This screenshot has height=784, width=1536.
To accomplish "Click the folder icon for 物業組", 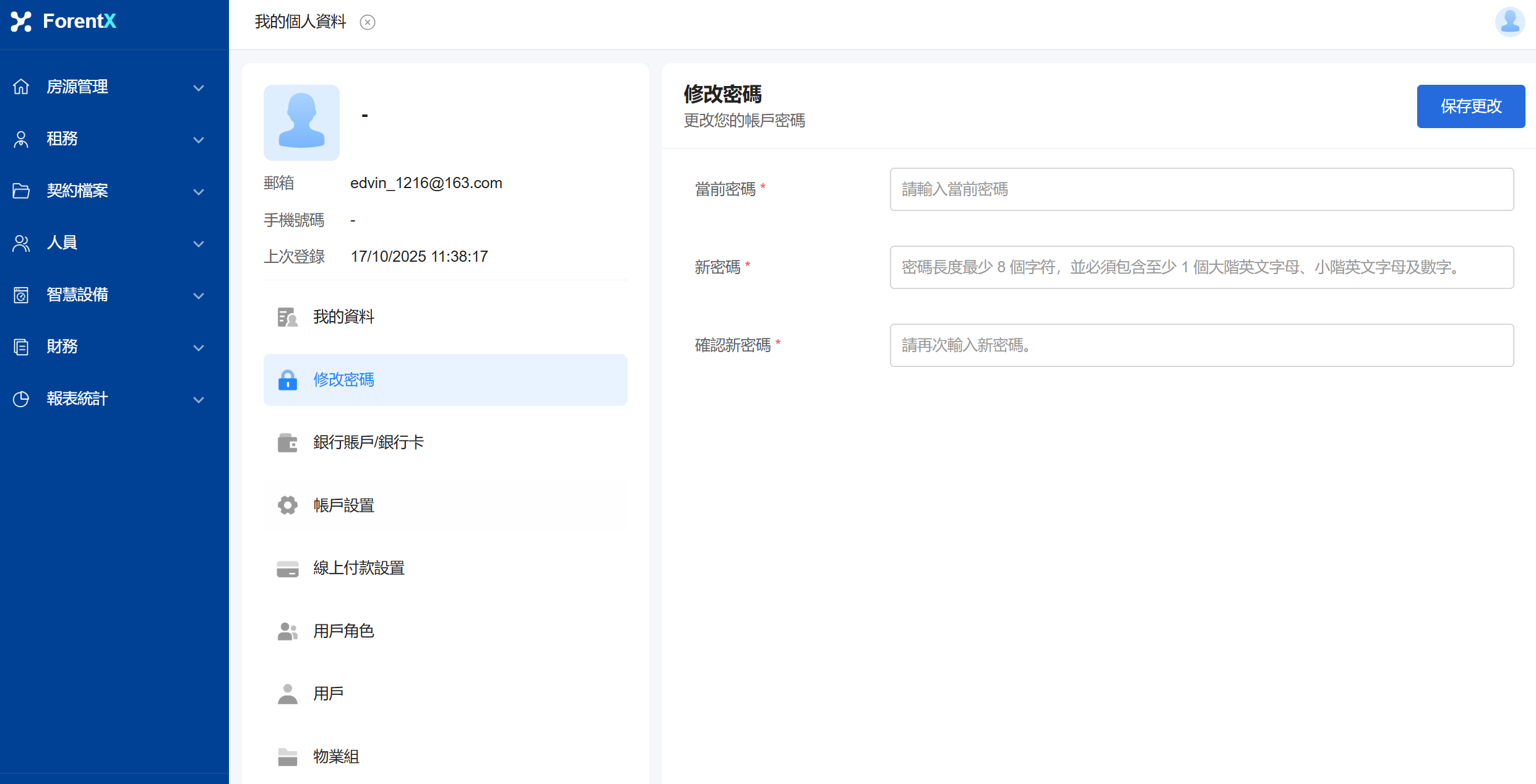I will tap(287, 757).
